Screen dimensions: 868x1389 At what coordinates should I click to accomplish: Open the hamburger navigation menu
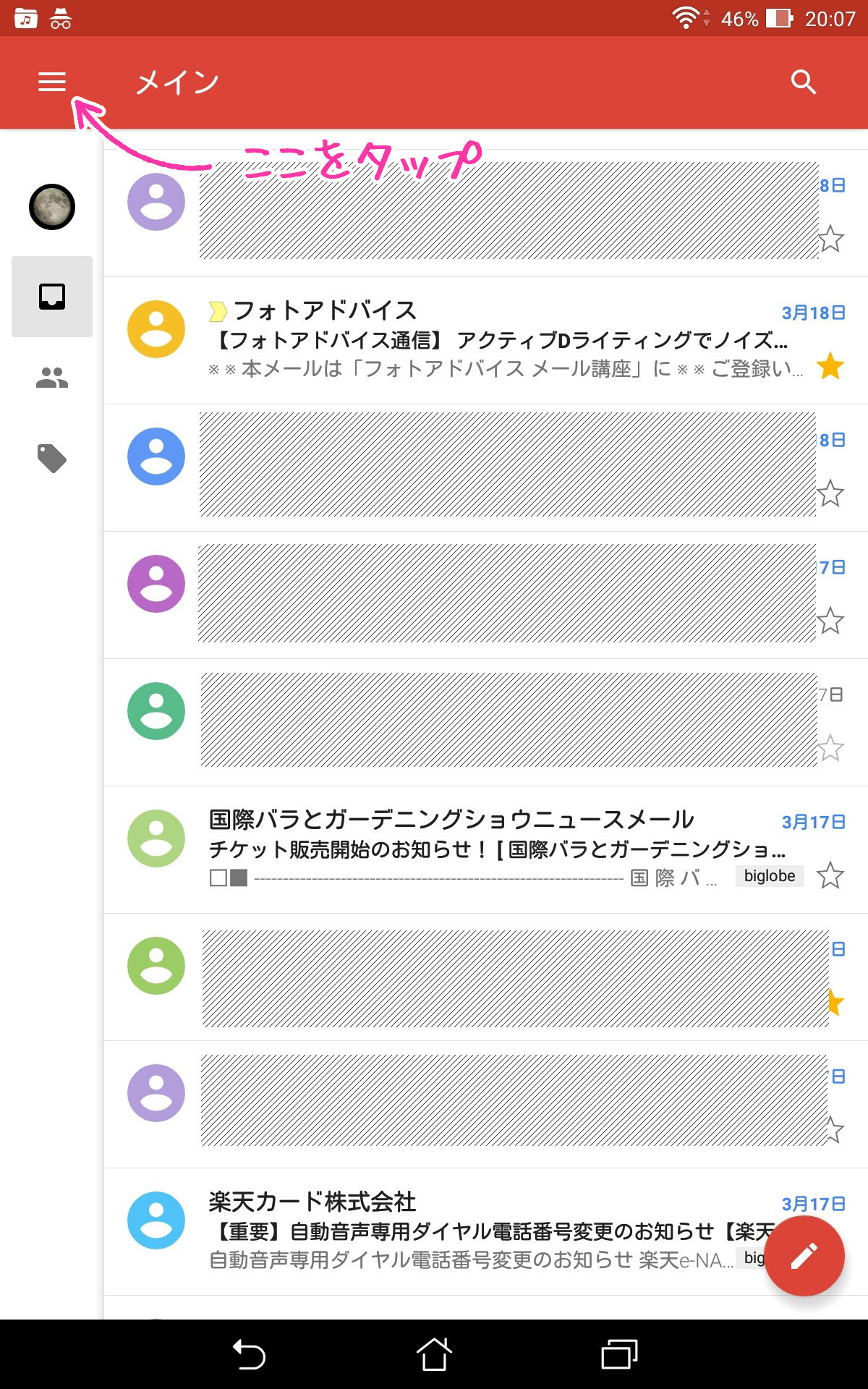point(52,82)
